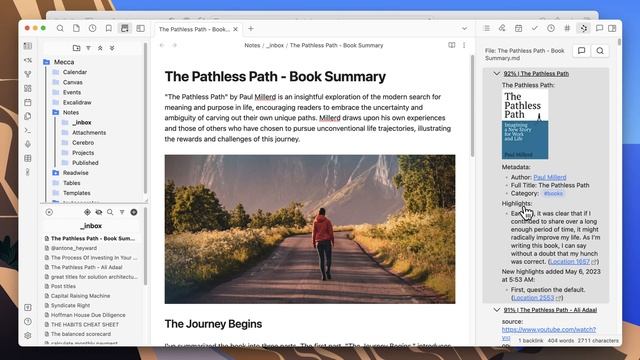The width and height of the screenshot is (640, 360).
Task: Select the _inbox folder in the tree
Action: tap(82, 122)
